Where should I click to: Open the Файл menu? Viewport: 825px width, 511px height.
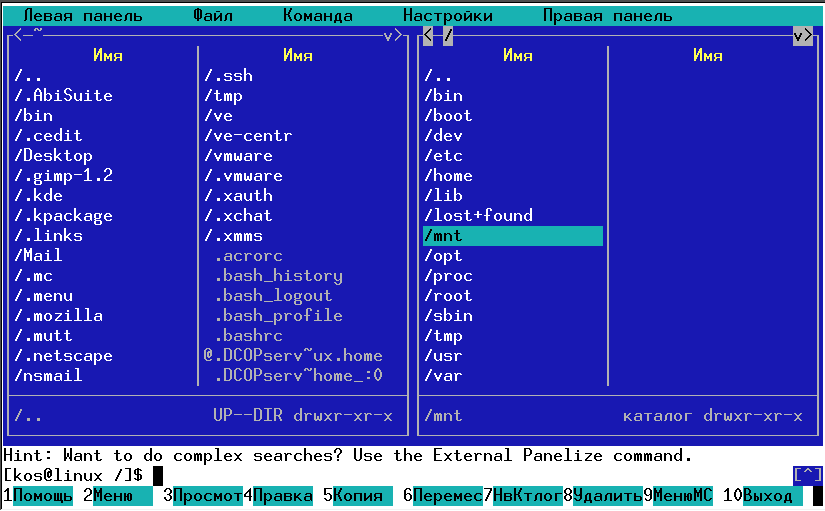[x=212, y=16]
